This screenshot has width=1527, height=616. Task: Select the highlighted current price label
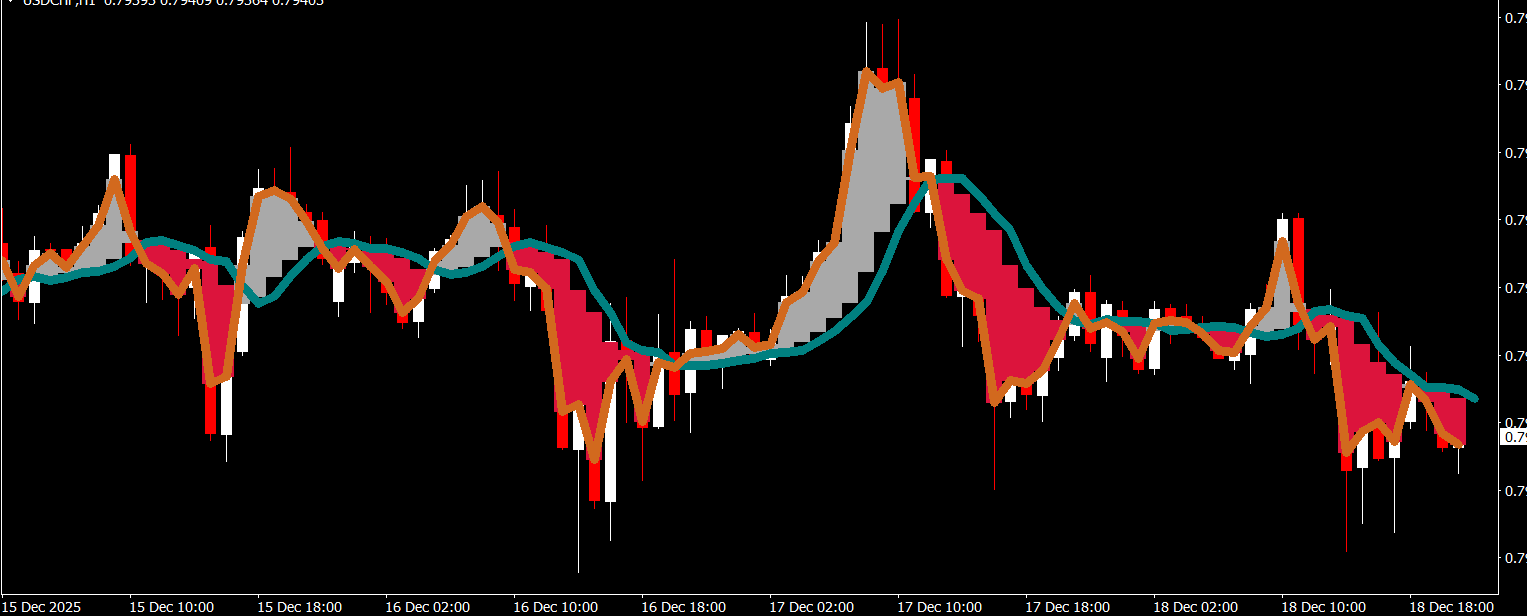click(x=1515, y=437)
